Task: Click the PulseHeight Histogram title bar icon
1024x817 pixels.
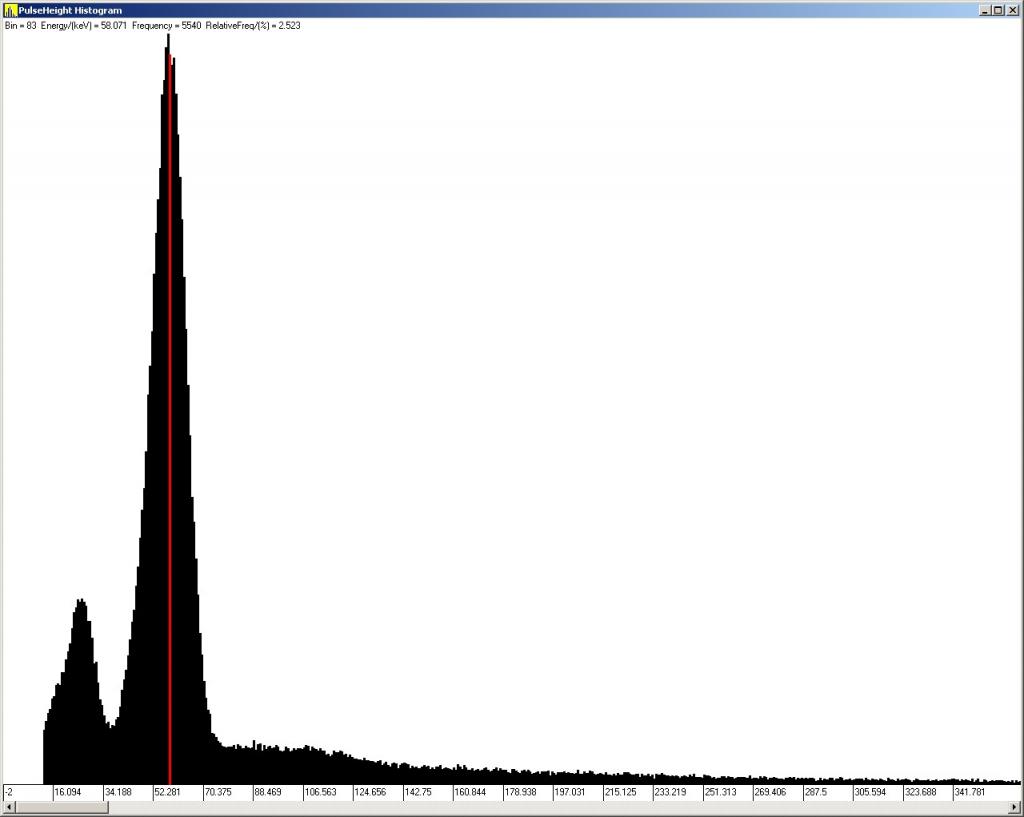Action: click(x=10, y=10)
